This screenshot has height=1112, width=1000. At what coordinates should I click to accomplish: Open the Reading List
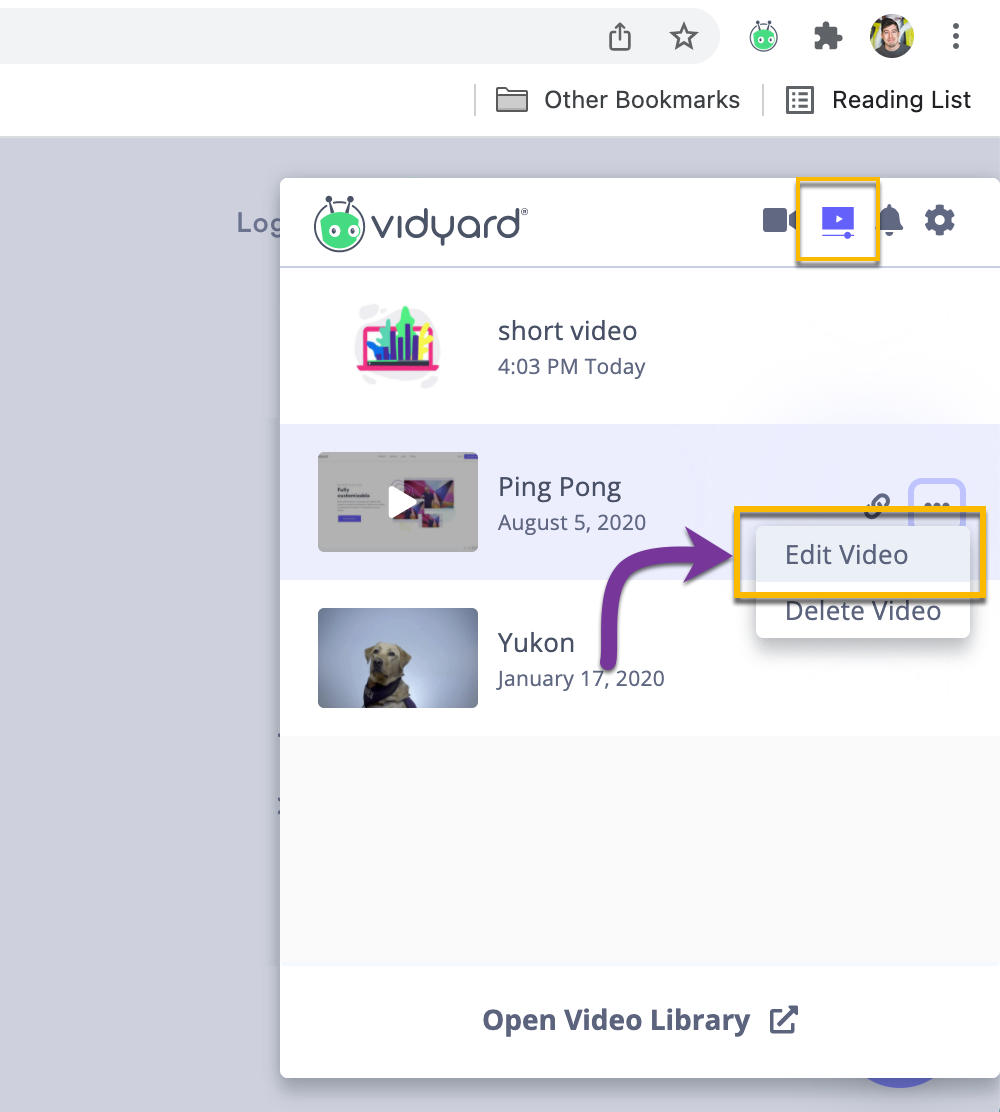coord(878,100)
